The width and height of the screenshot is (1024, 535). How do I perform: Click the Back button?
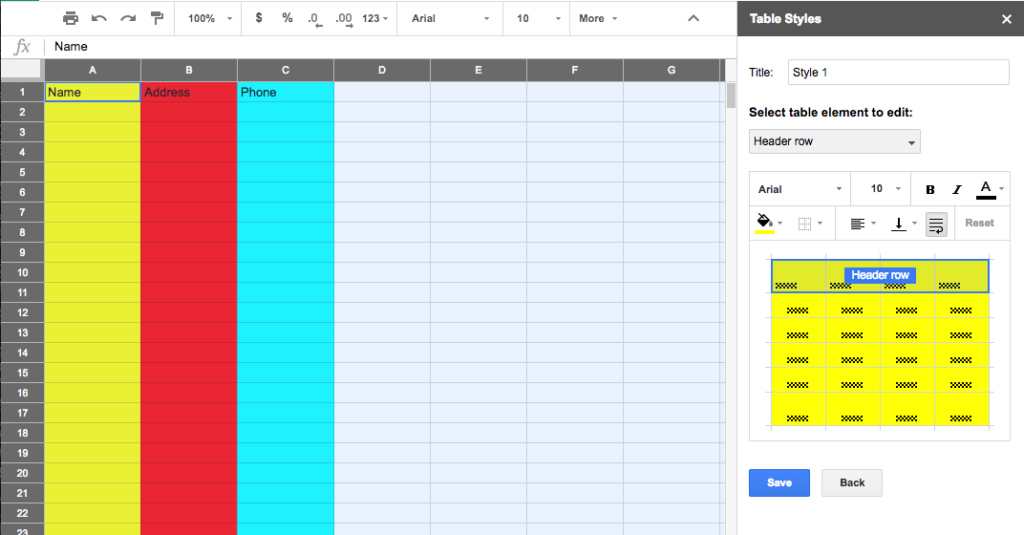[852, 482]
